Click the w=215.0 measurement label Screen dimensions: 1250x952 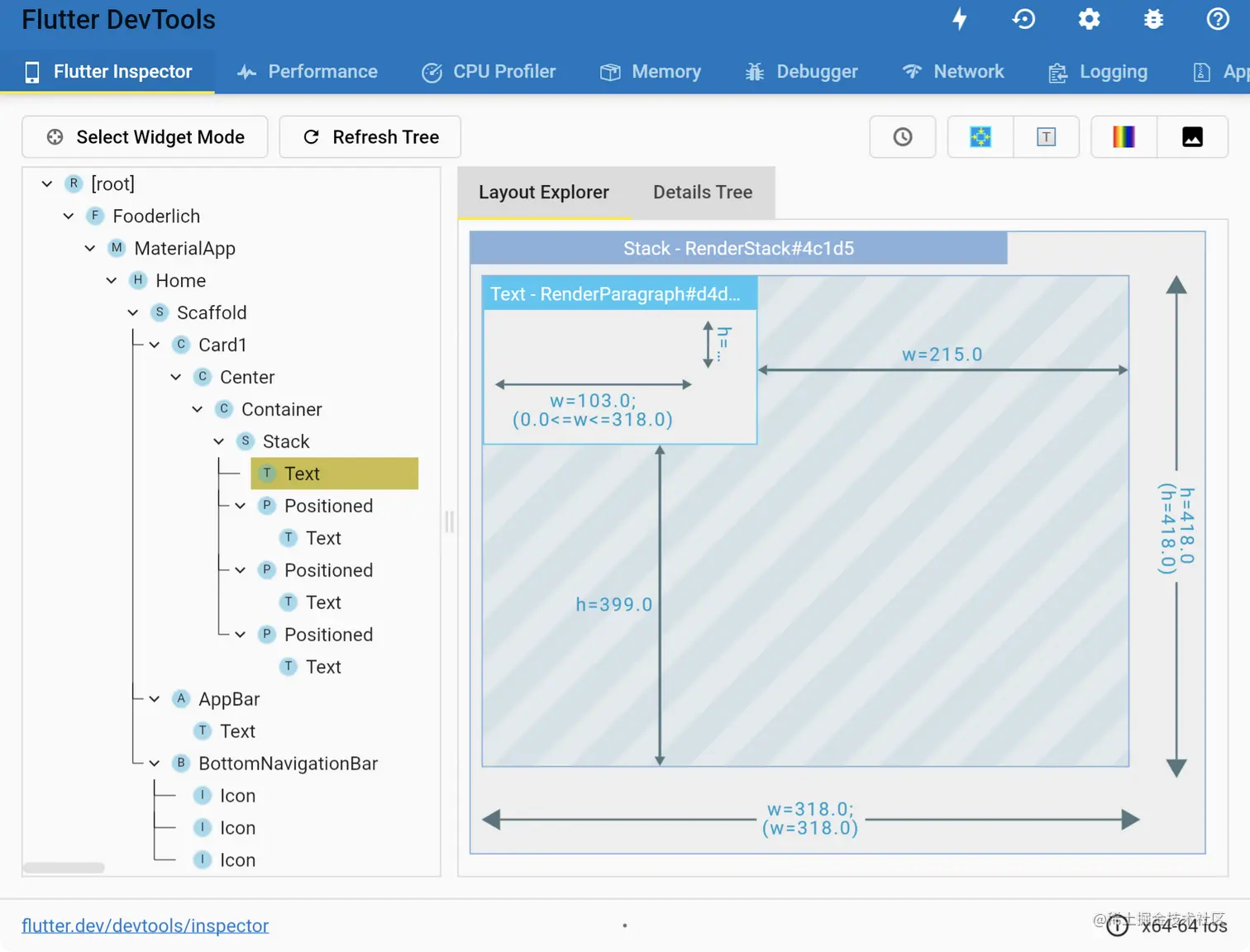[x=942, y=355]
